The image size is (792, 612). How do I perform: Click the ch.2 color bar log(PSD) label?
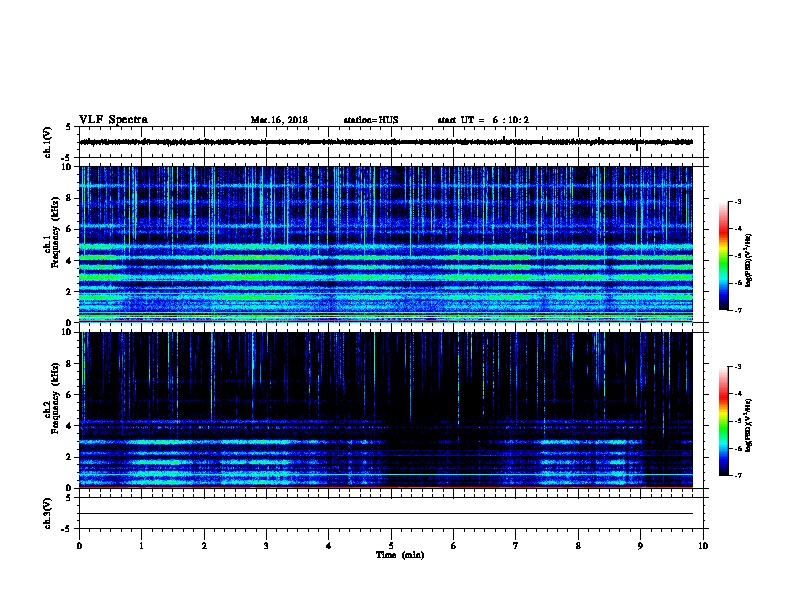(748, 425)
